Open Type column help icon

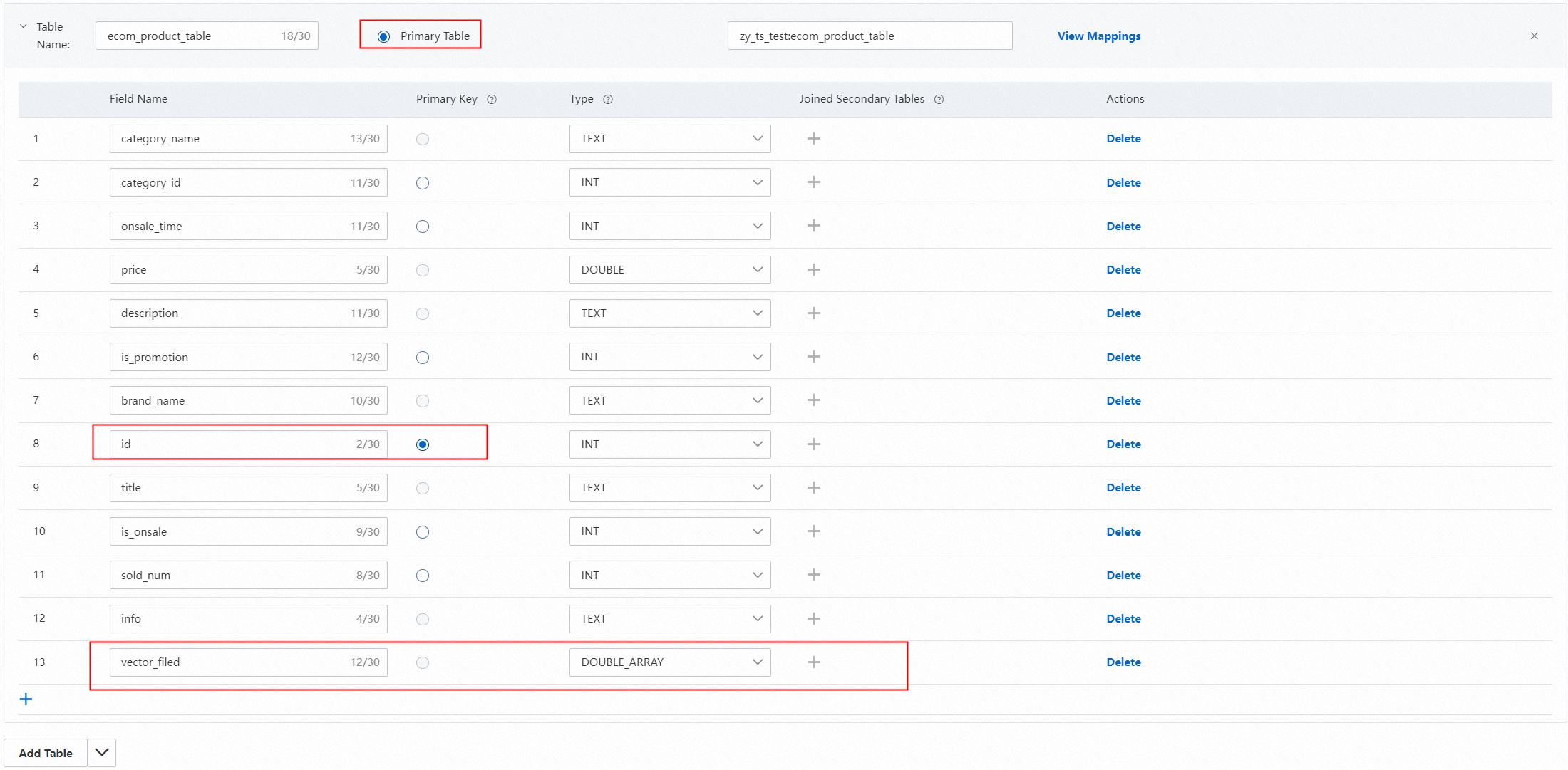[x=608, y=100]
